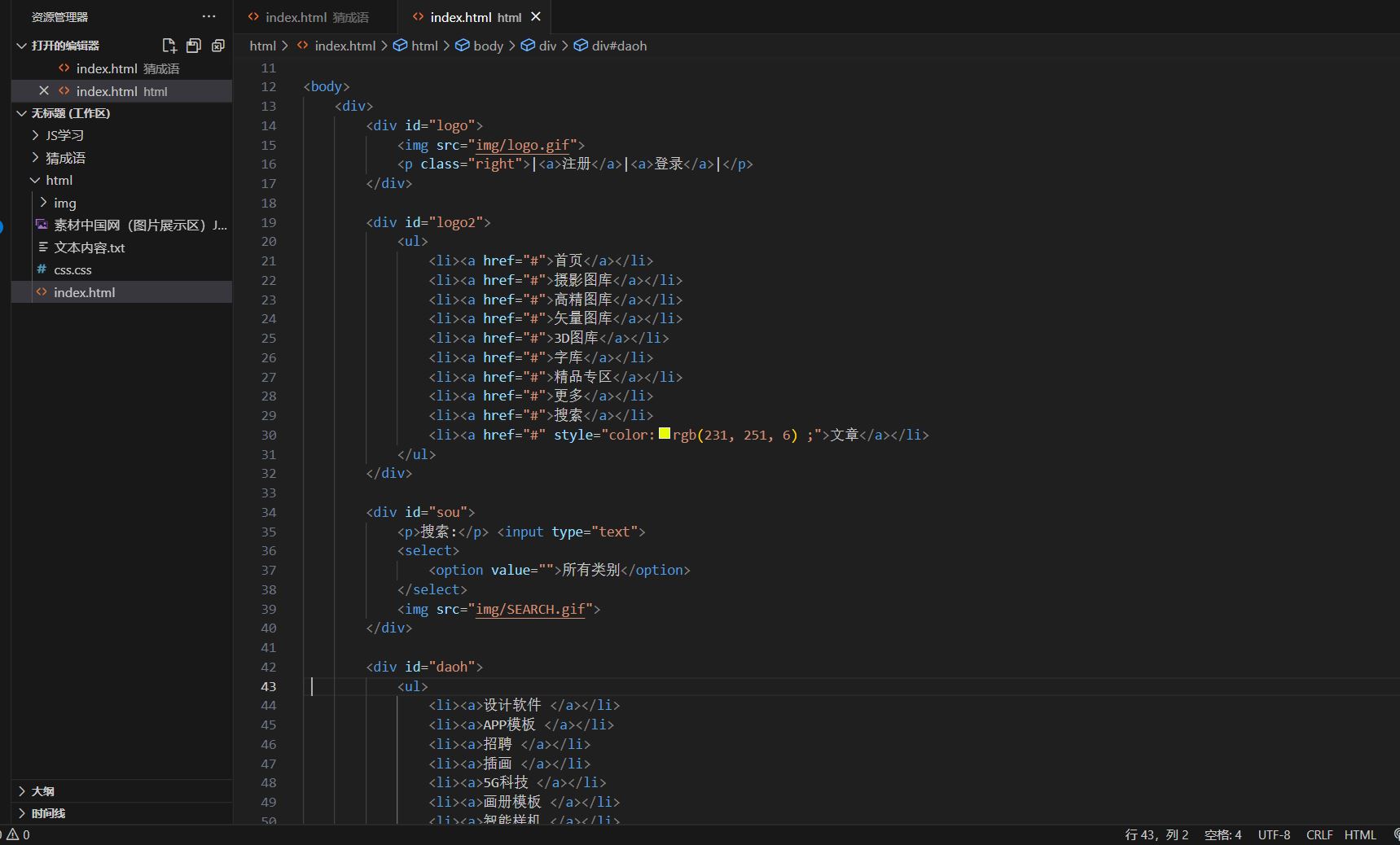1400x845 pixels.
Task: Click breadcrumb item body
Action: click(489, 46)
